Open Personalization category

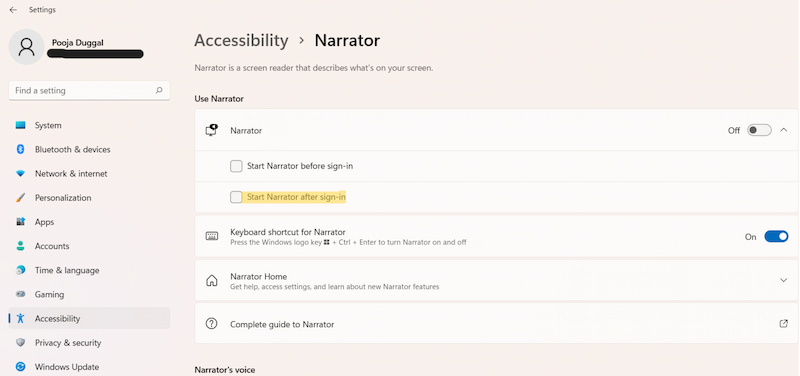point(89,197)
